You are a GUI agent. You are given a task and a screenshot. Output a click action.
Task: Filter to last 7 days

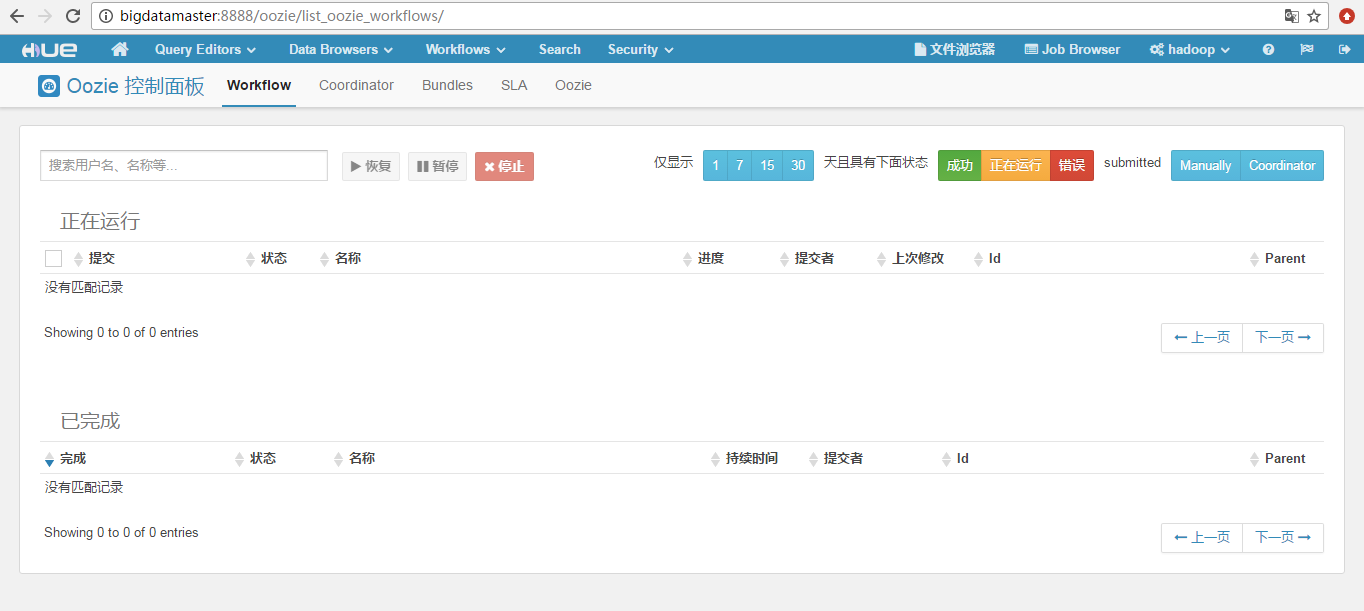739,165
